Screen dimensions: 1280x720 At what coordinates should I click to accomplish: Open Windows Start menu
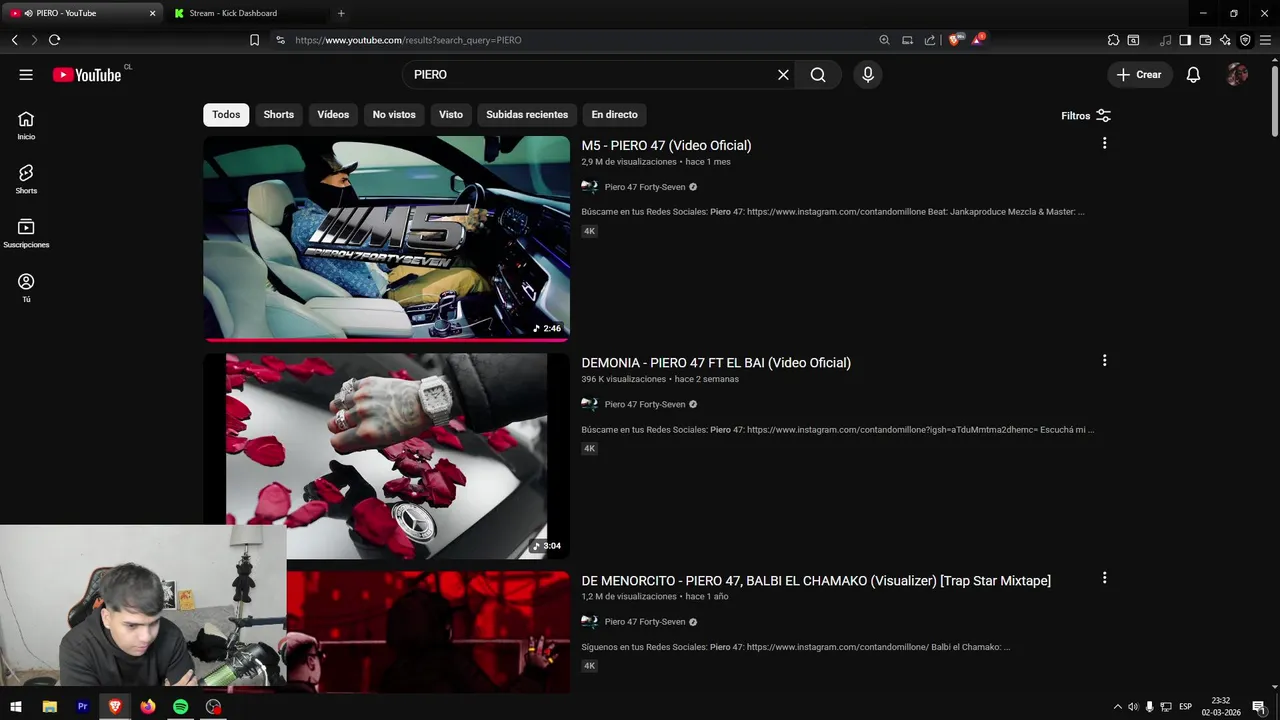click(x=16, y=707)
